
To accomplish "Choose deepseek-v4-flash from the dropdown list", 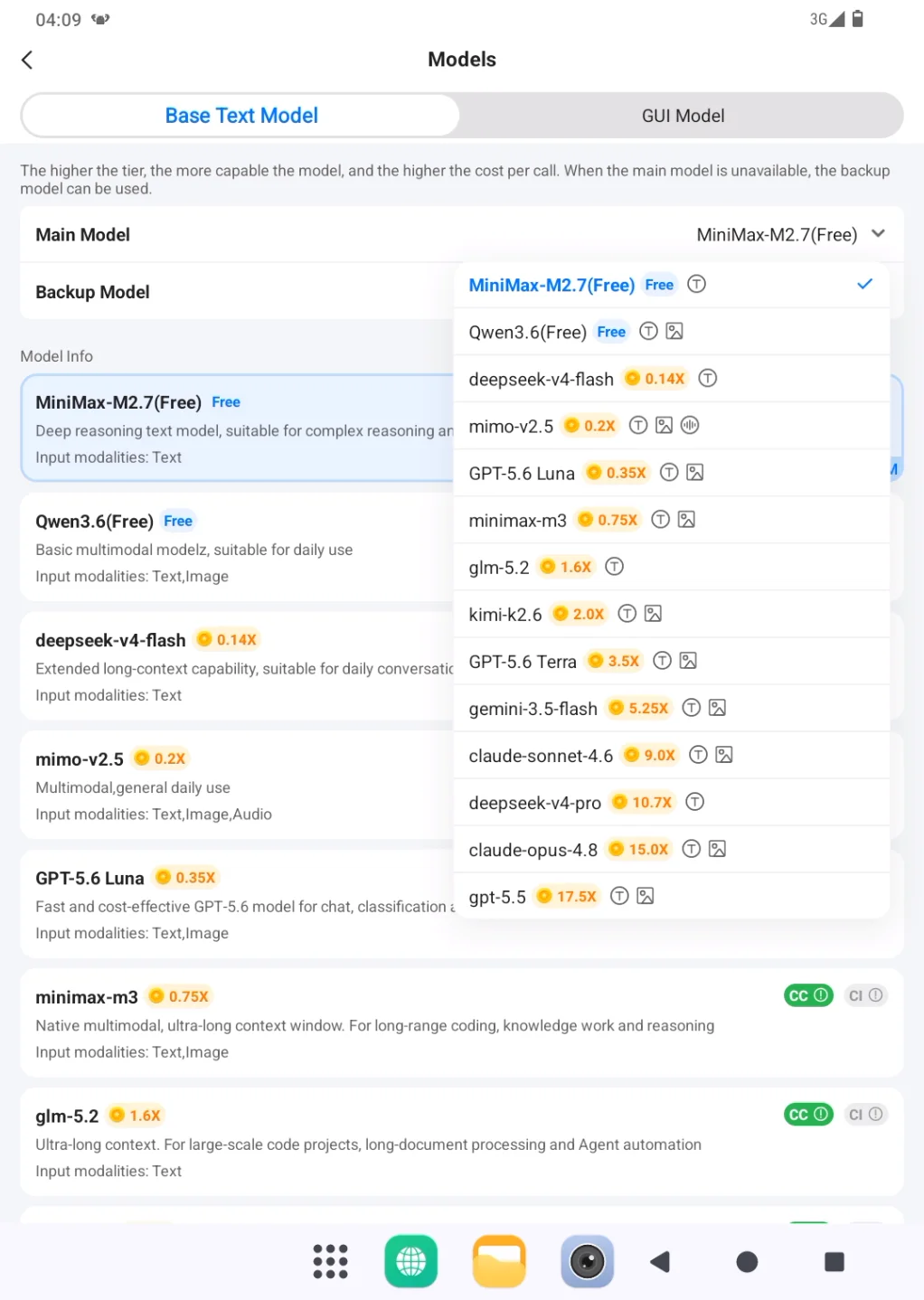I will (x=672, y=379).
